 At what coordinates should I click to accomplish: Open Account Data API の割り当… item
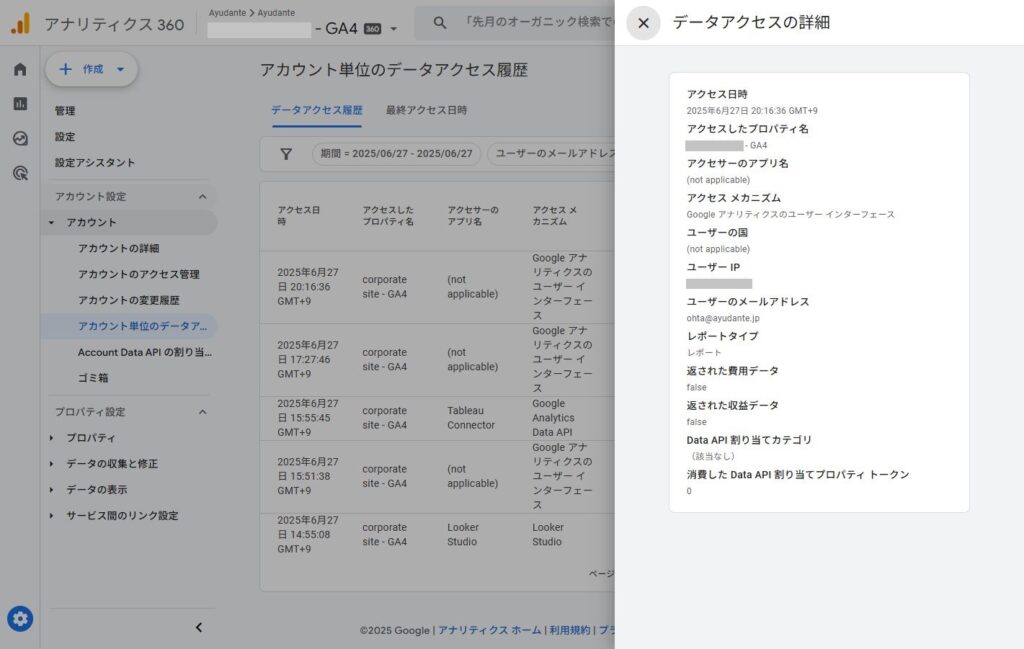(x=144, y=353)
